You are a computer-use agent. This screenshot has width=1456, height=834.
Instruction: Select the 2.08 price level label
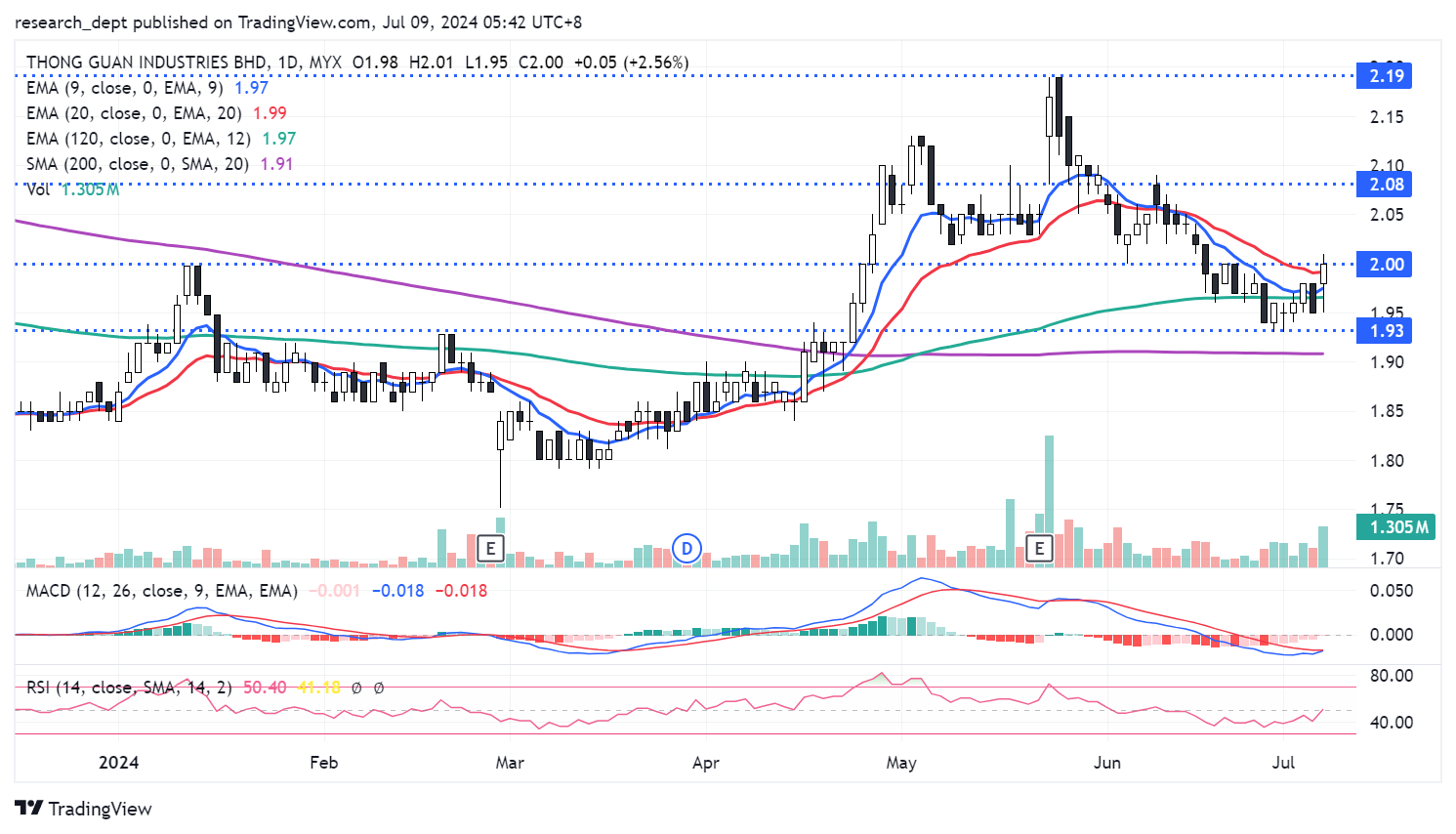click(x=1386, y=185)
